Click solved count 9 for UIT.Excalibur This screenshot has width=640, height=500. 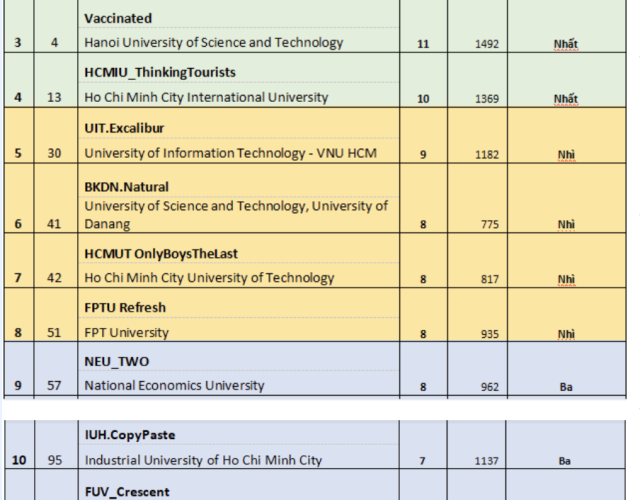point(423,155)
